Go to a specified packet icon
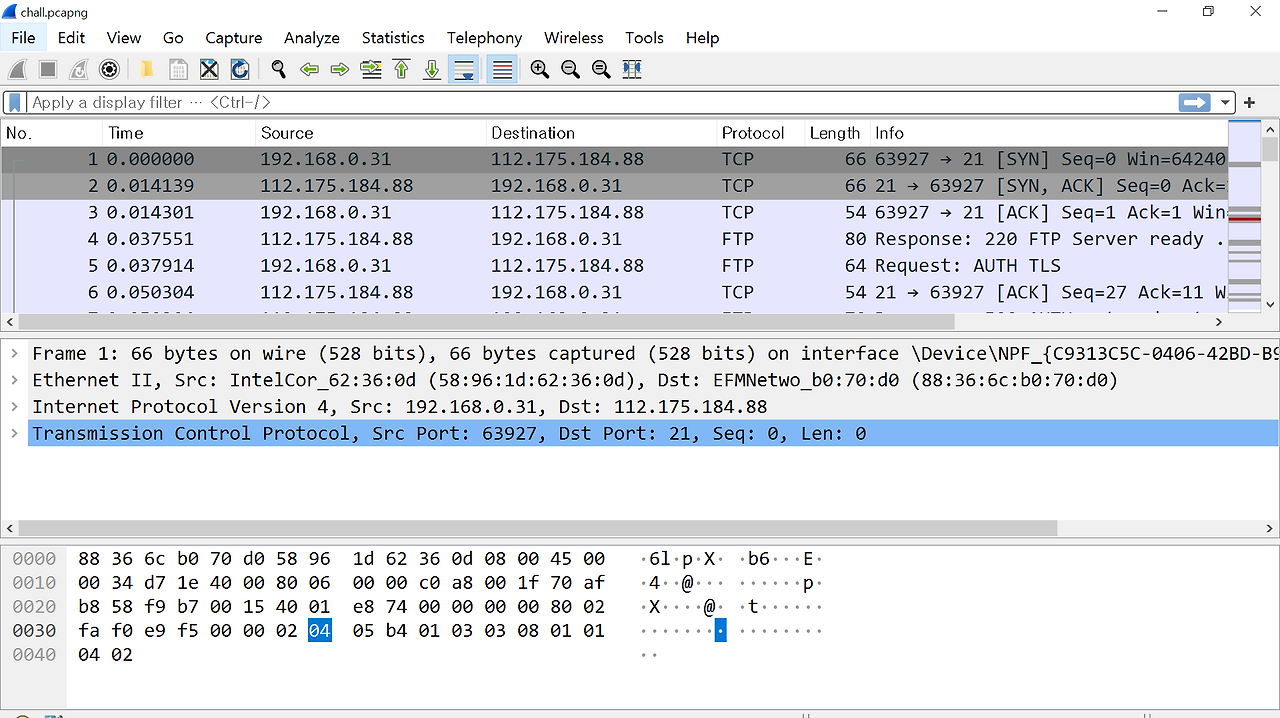The height and width of the screenshot is (718, 1280). click(371, 69)
